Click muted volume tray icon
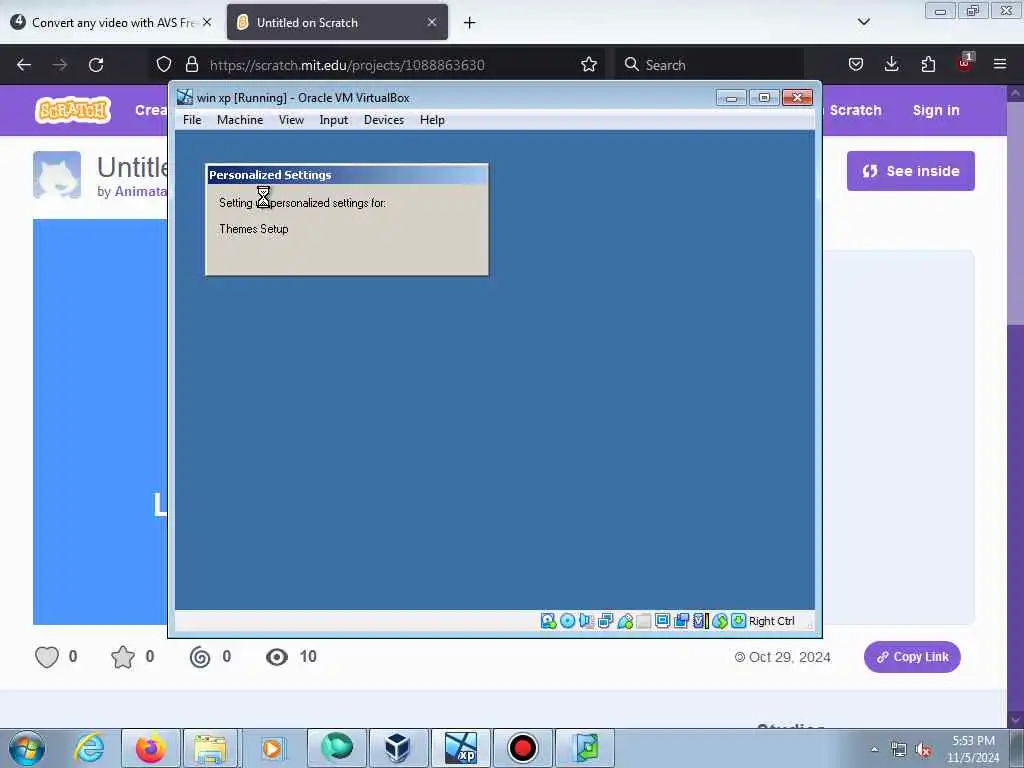Image resolution: width=1024 pixels, height=768 pixels. 923,750
